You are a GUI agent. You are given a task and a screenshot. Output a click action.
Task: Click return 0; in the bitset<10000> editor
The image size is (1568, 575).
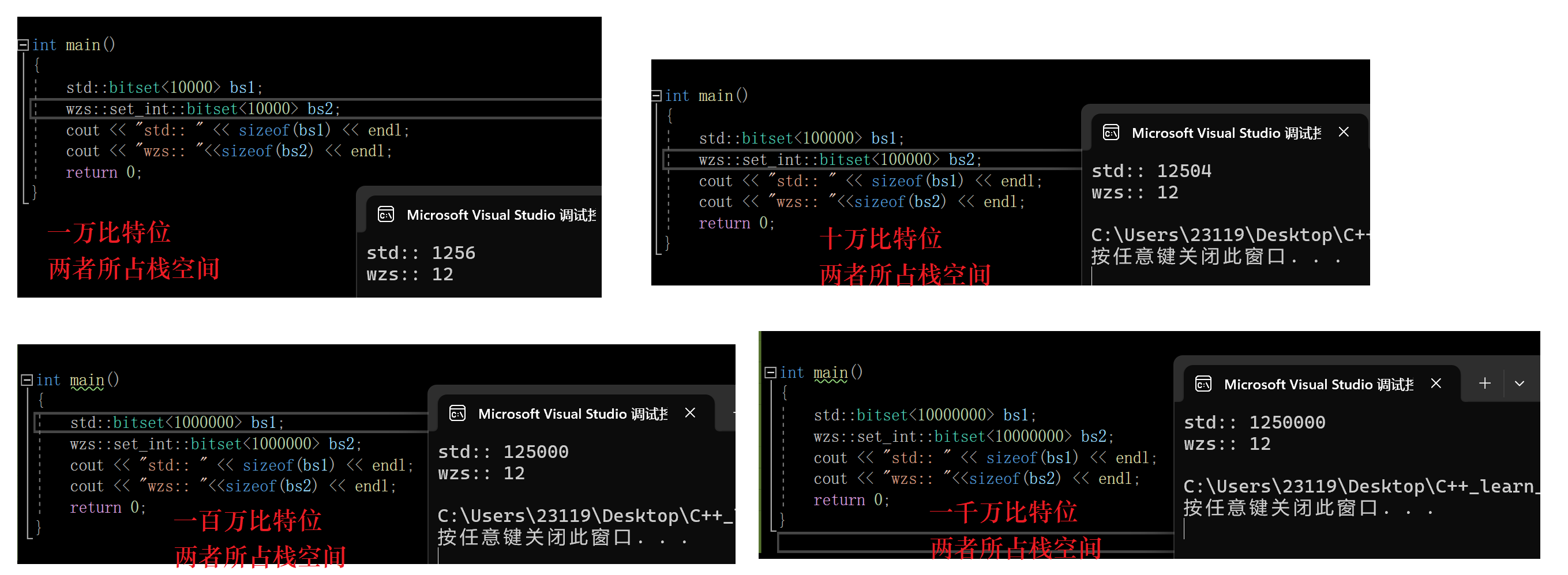click(x=103, y=173)
